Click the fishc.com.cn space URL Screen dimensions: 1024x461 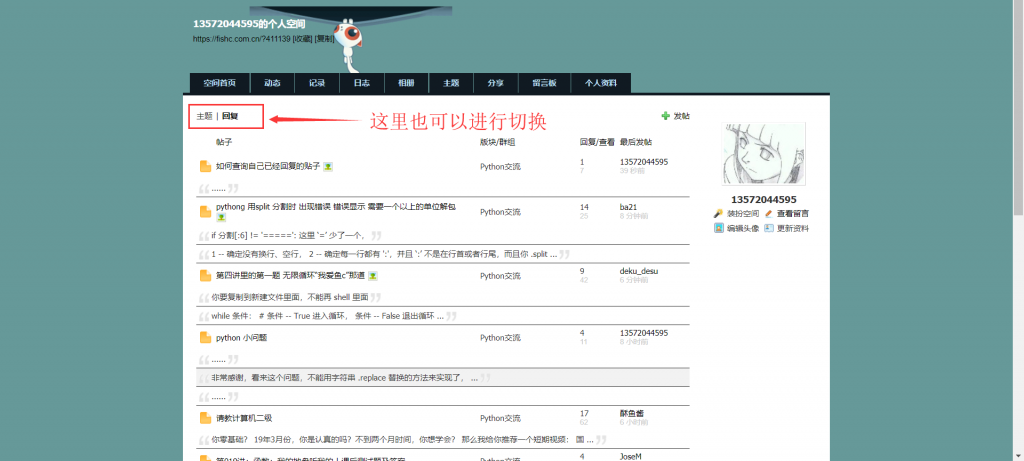click(x=241, y=39)
